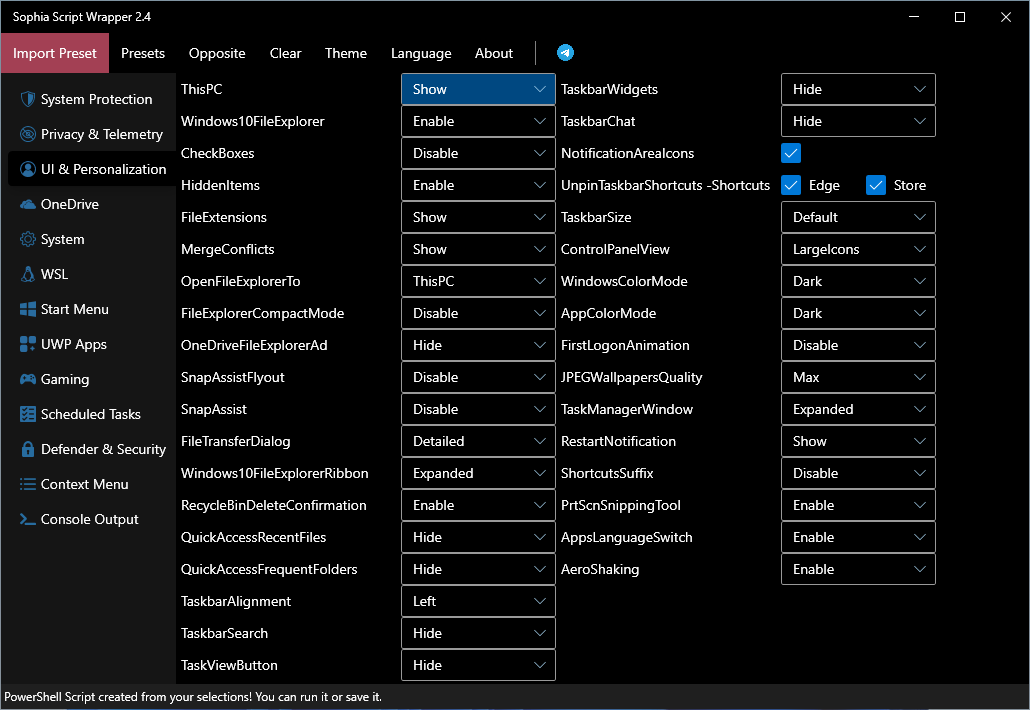The image size is (1030, 710).
Task: Go to the Context Menu section
Action: click(x=92, y=484)
